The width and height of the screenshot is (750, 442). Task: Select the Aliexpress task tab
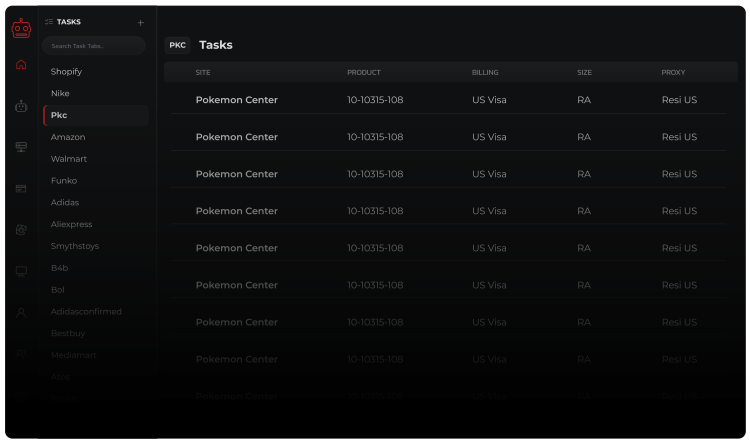pyautogui.click(x=72, y=225)
